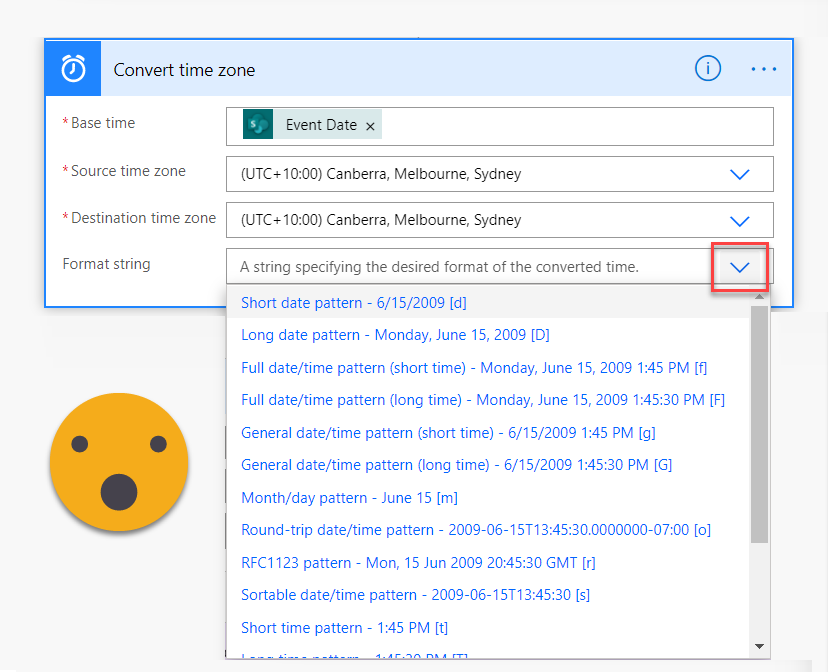Remove the Event Date token
The image size is (828, 672).
point(370,126)
